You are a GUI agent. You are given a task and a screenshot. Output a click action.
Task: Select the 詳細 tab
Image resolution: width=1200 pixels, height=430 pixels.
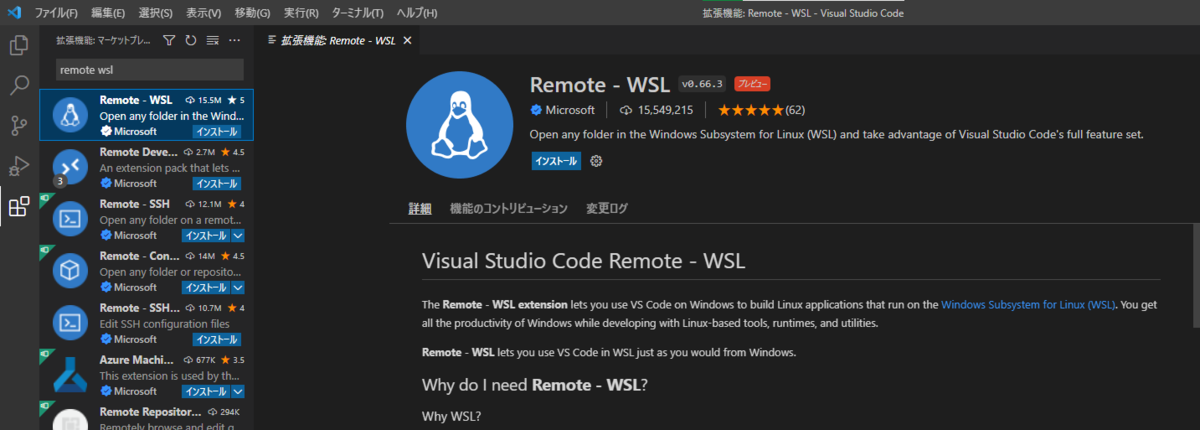point(419,209)
